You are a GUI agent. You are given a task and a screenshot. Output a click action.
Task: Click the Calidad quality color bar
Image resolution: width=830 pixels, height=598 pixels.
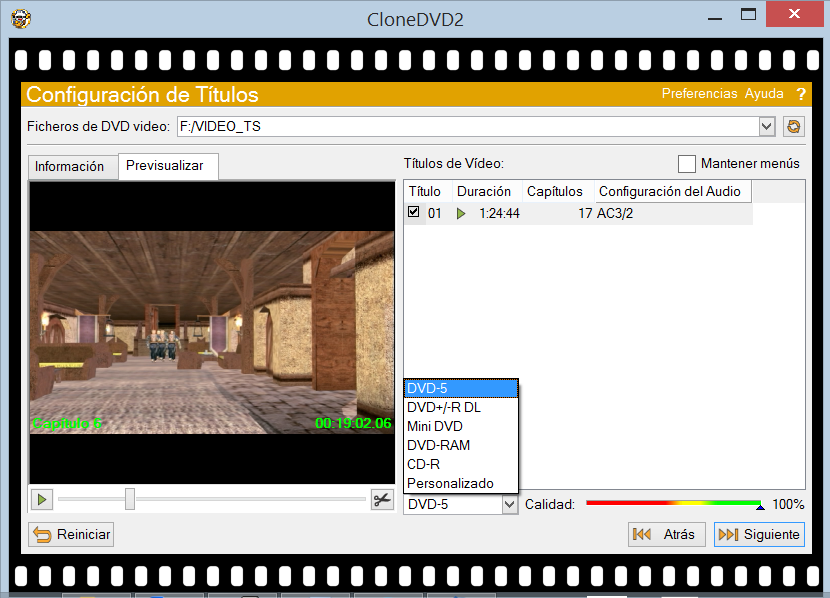[675, 504]
